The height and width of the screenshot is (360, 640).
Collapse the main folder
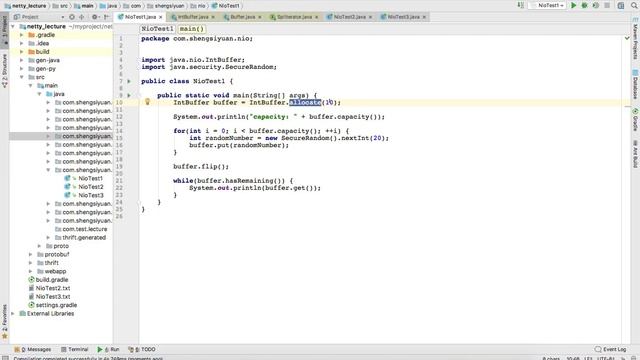coord(31,86)
